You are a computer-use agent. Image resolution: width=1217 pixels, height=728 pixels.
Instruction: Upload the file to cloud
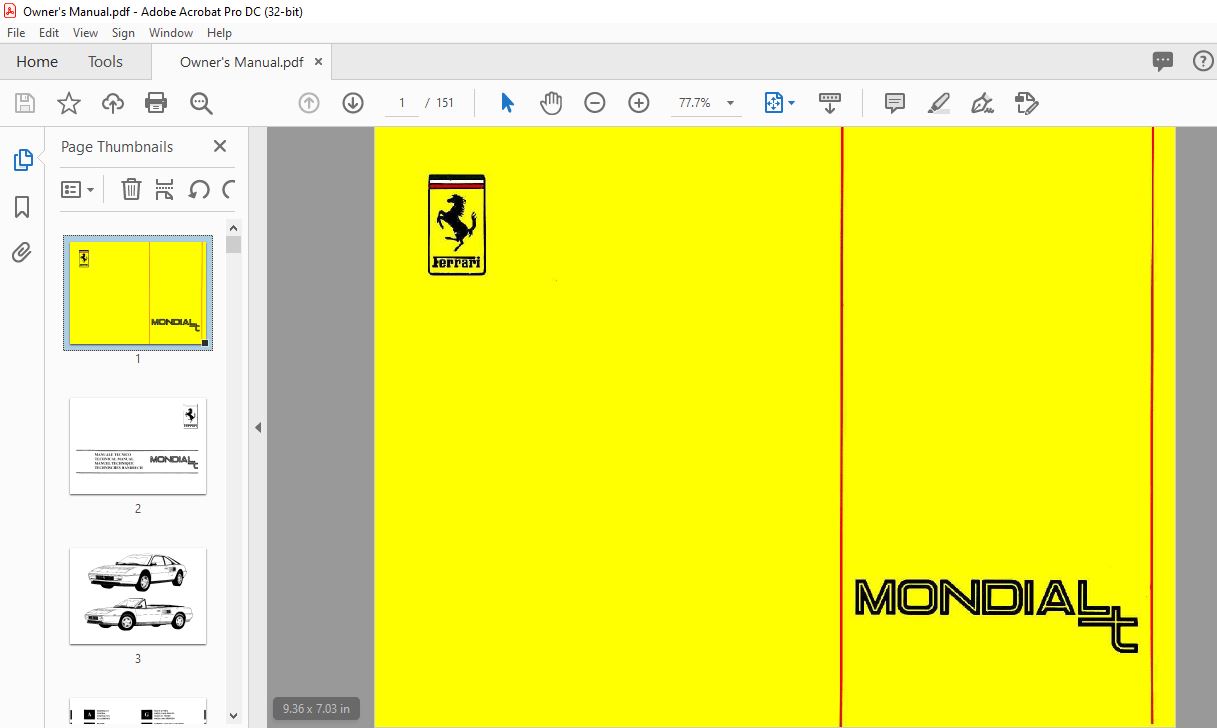pos(113,103)
